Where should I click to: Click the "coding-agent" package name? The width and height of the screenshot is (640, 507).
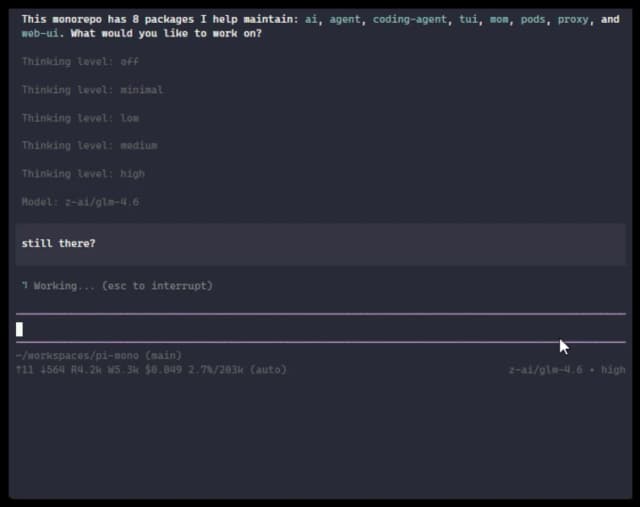tap(409, 20)
